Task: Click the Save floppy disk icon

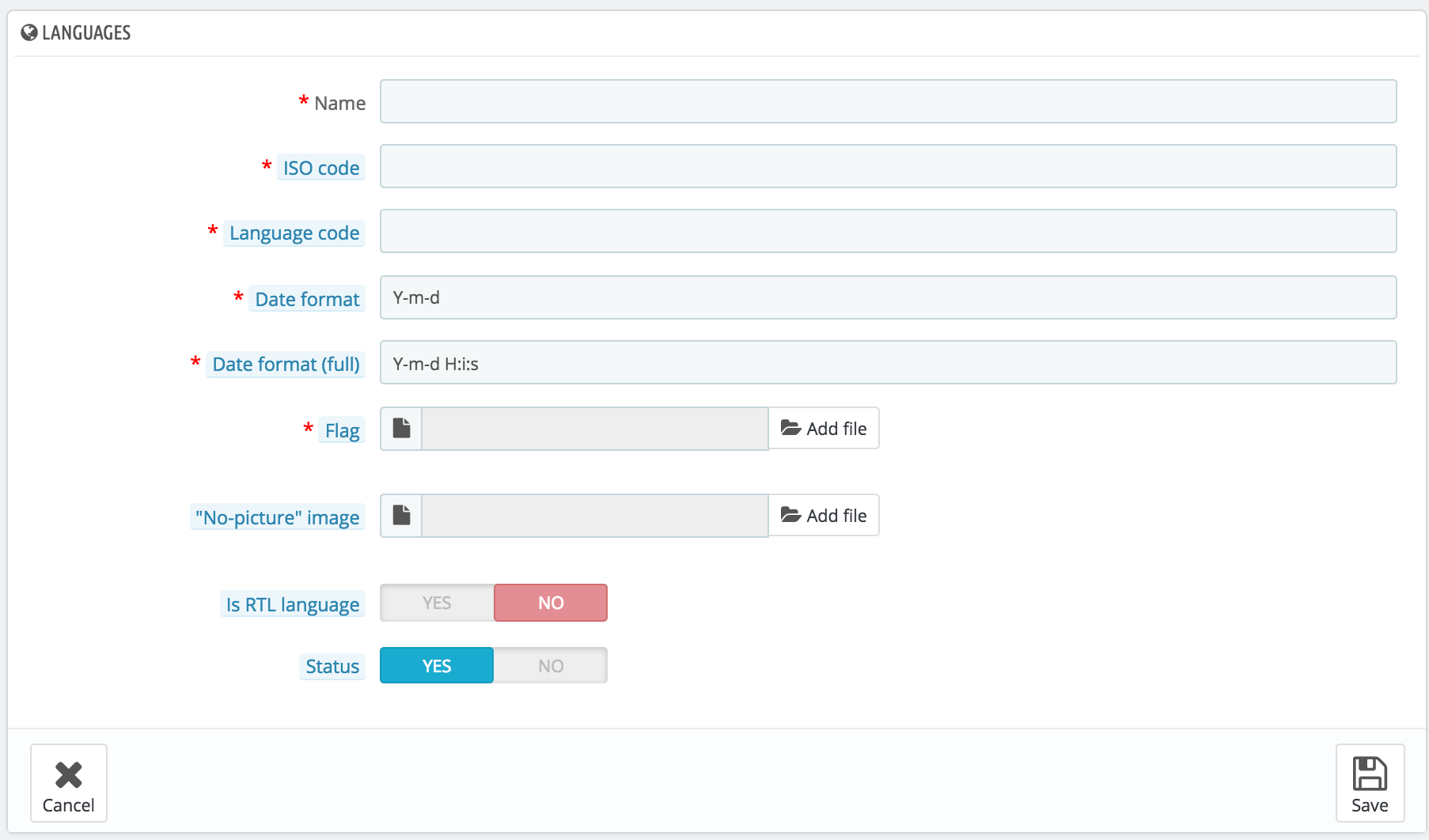Action: click(1370, 774)
